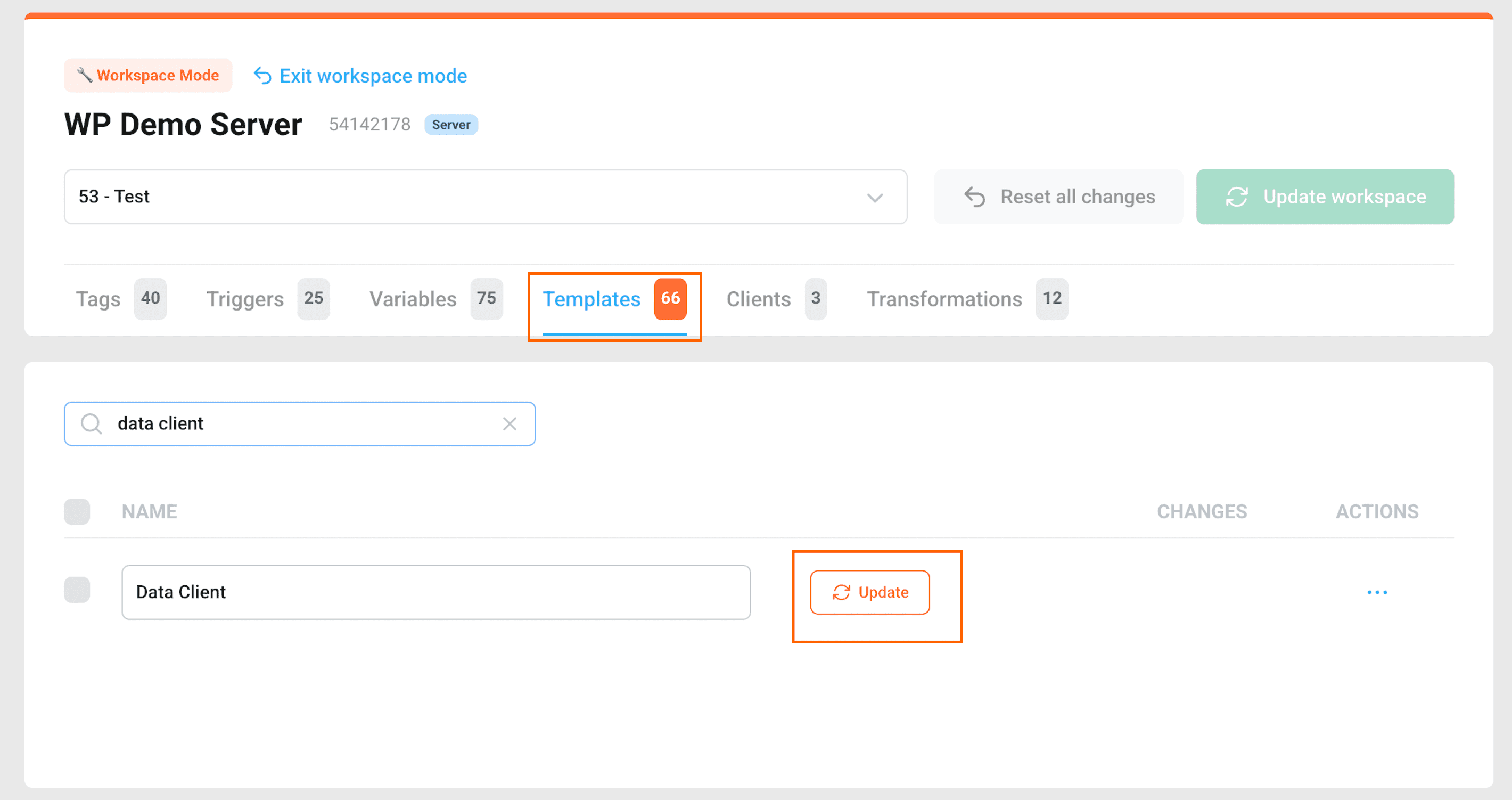The width and height of the screenshot is (1512, 800).
Task: Clear the search with the X icon
Action: pyautogui.click(x=510, y=423)
